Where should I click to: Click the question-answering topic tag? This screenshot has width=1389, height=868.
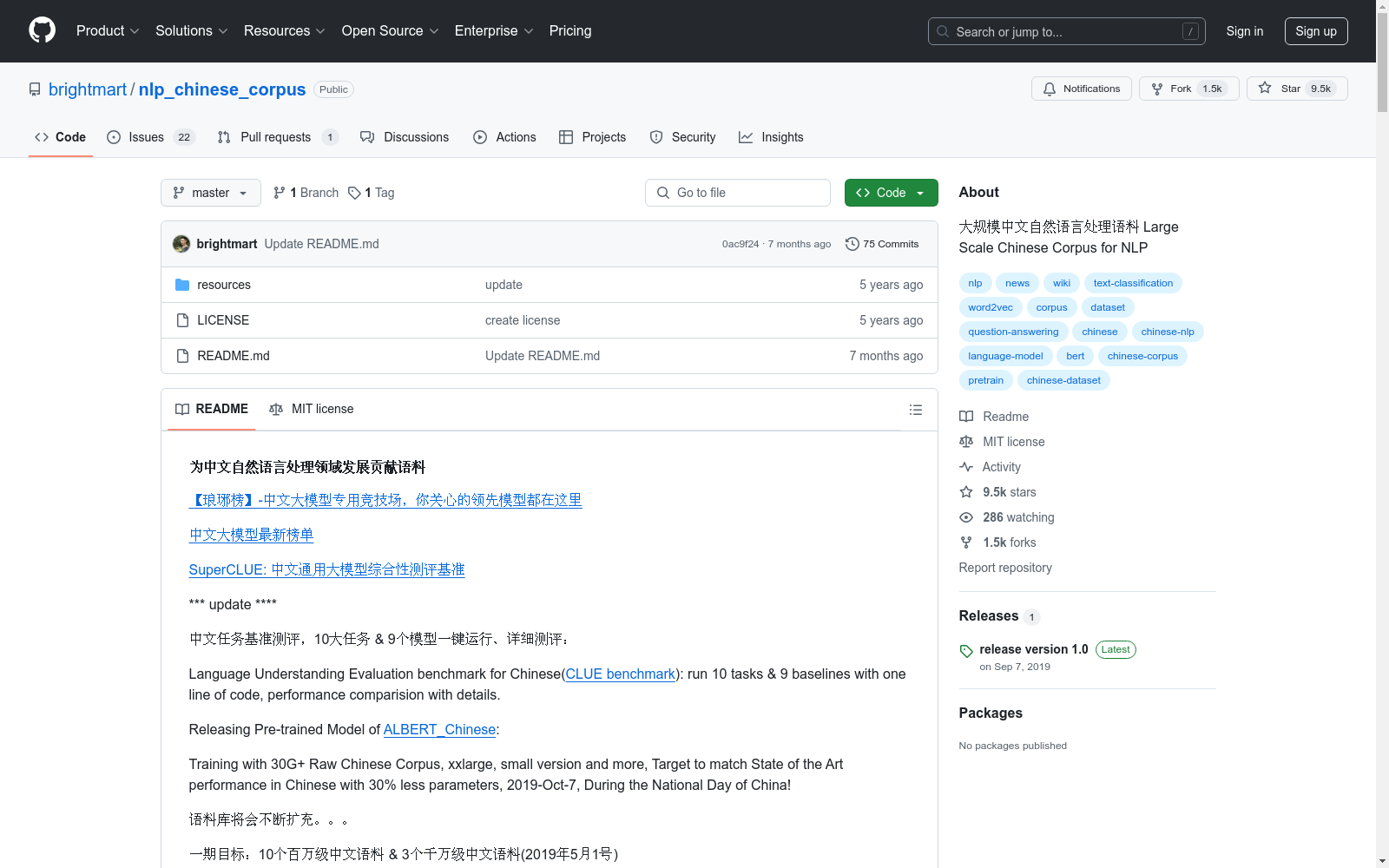(x=1013, y=332)
